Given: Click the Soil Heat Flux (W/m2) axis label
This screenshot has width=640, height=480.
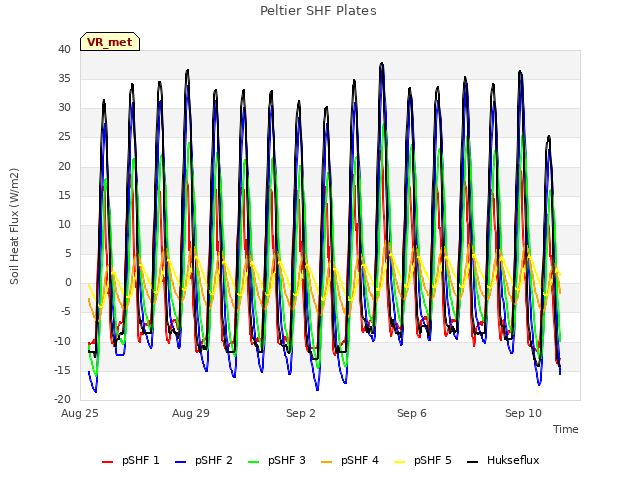Looking at the screenshot, I should 14,226.
